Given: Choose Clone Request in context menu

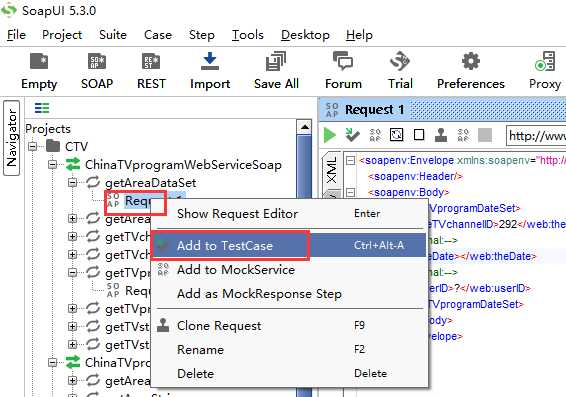Looking at the screenshot, I should click(x=289, y=326).
